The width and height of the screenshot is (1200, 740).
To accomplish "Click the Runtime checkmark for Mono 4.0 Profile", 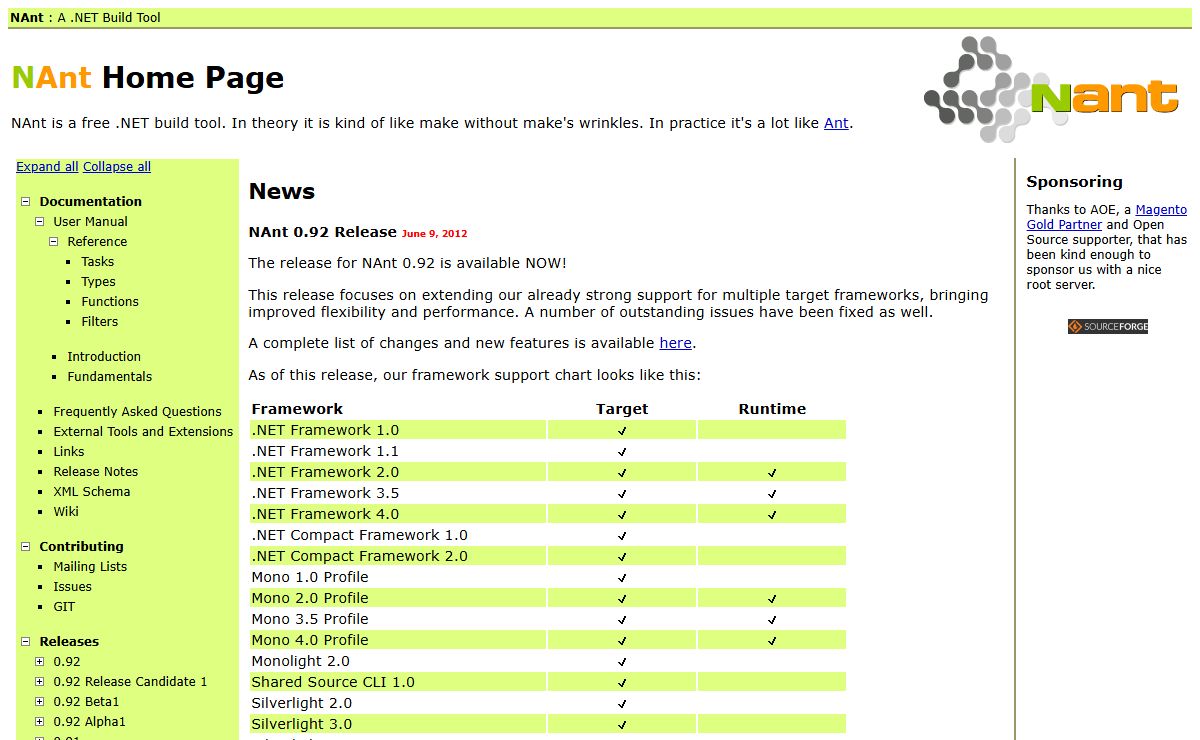I will (772, 641).
